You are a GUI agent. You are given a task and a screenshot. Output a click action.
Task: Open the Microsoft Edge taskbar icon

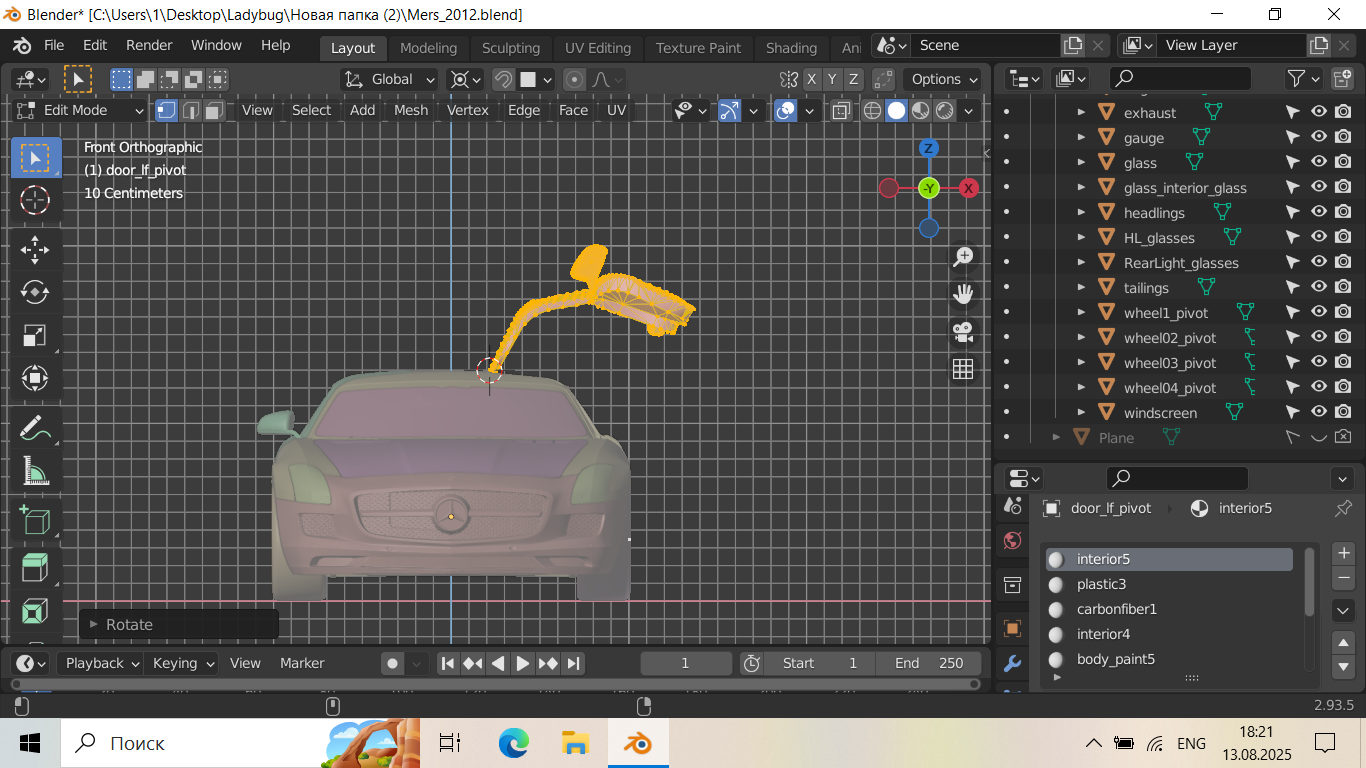pyautogui.click(x=513, y=743)
